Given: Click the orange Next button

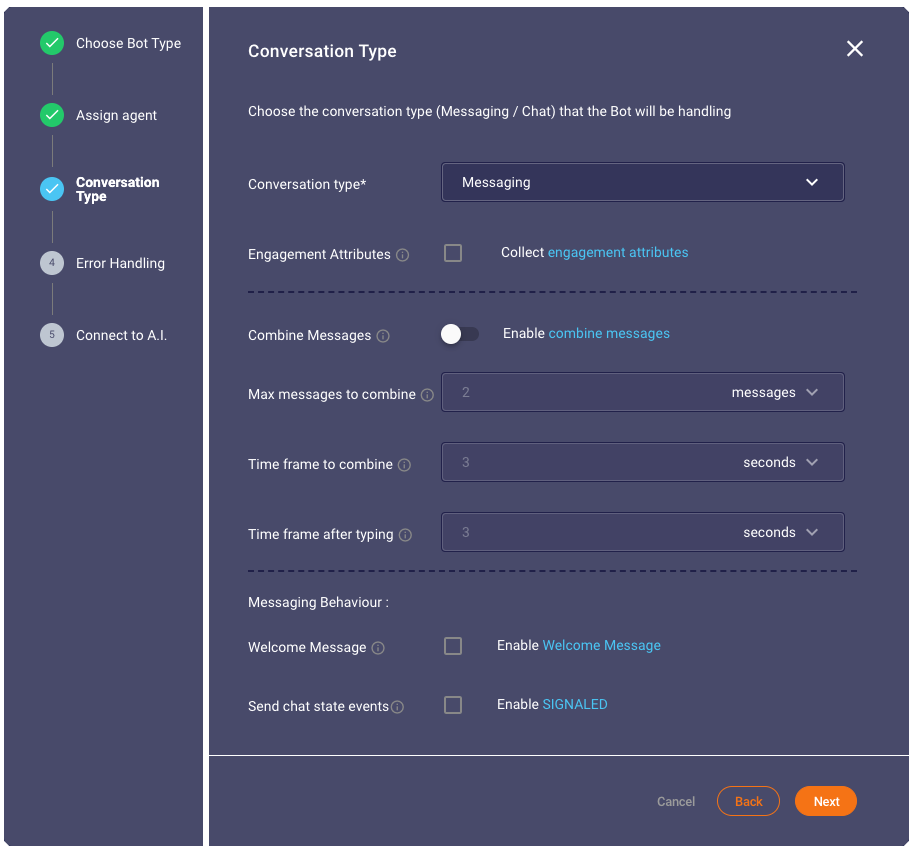Looking at the screenshot, I should (825, 802).
